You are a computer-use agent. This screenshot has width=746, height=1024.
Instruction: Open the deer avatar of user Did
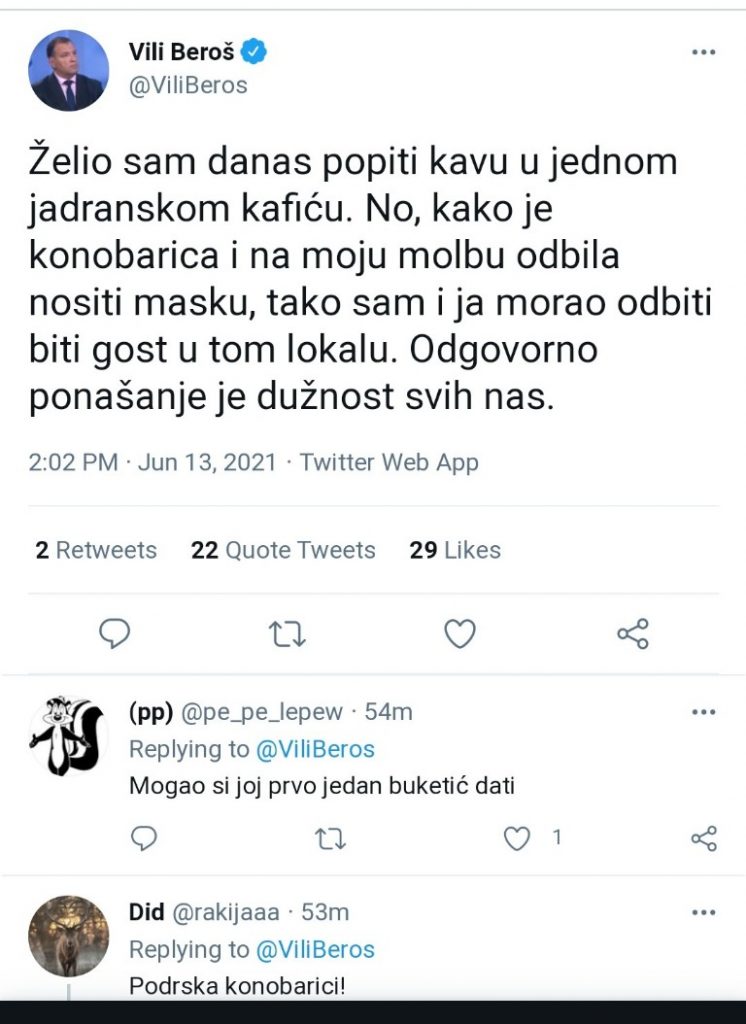pos(68,936)
